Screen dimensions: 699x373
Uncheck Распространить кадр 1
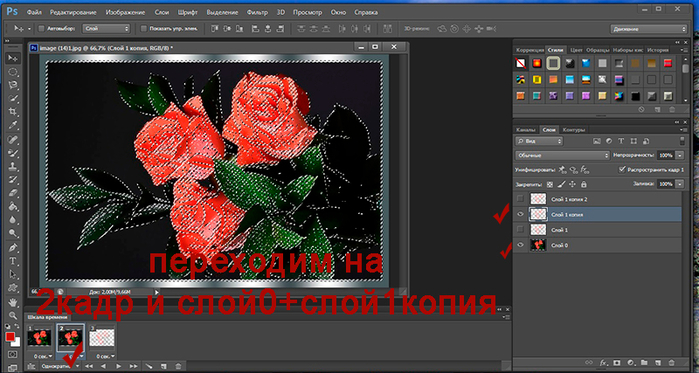622,170
